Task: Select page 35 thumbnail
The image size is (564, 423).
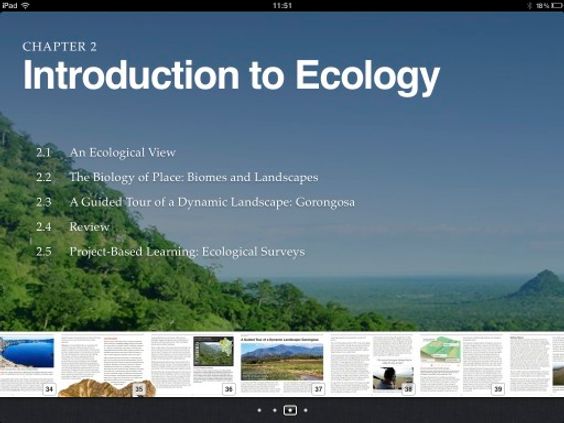Action: point(103,364)
